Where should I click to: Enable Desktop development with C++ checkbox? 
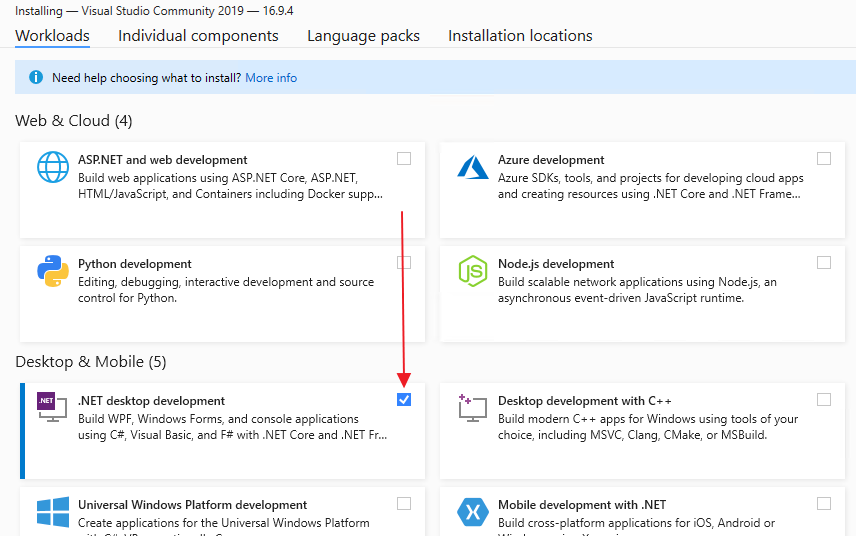824,400
